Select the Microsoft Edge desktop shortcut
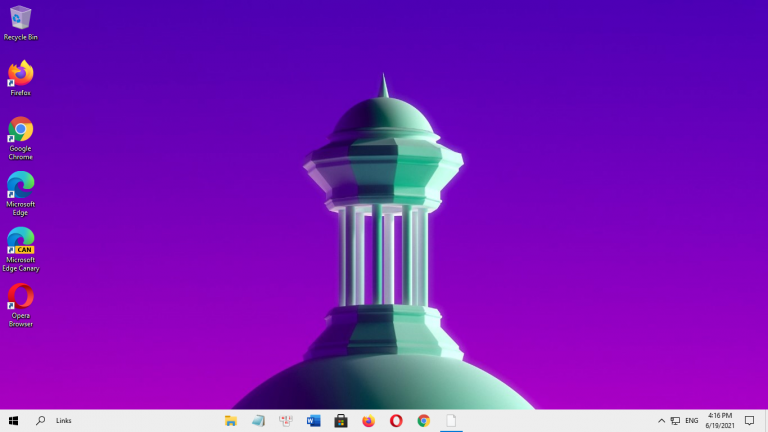Image resolution: width=768 pixels, height=432 pixels. click(21, 194)
